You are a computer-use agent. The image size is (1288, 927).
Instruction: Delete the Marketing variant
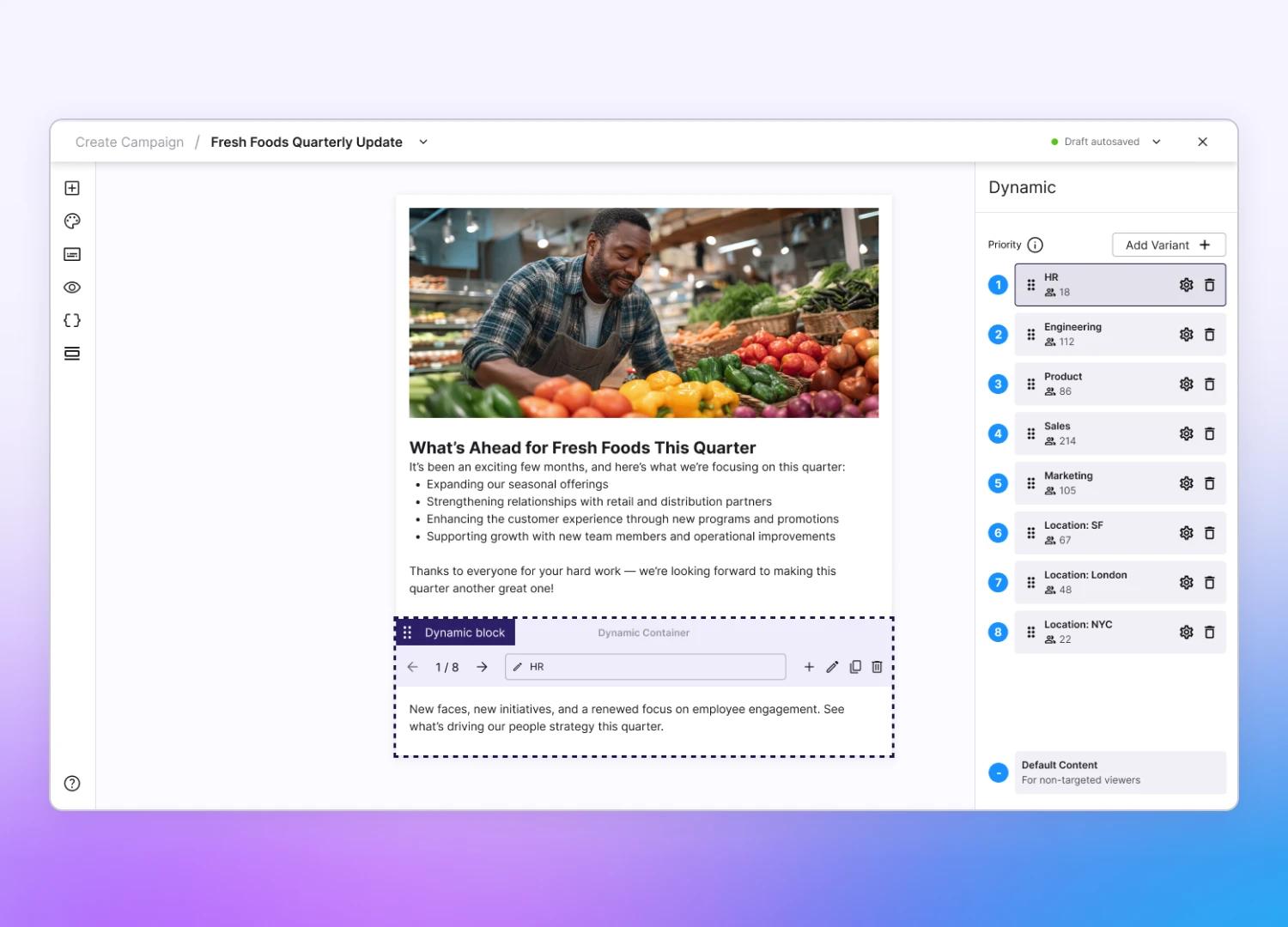[x=1210, y=483]
